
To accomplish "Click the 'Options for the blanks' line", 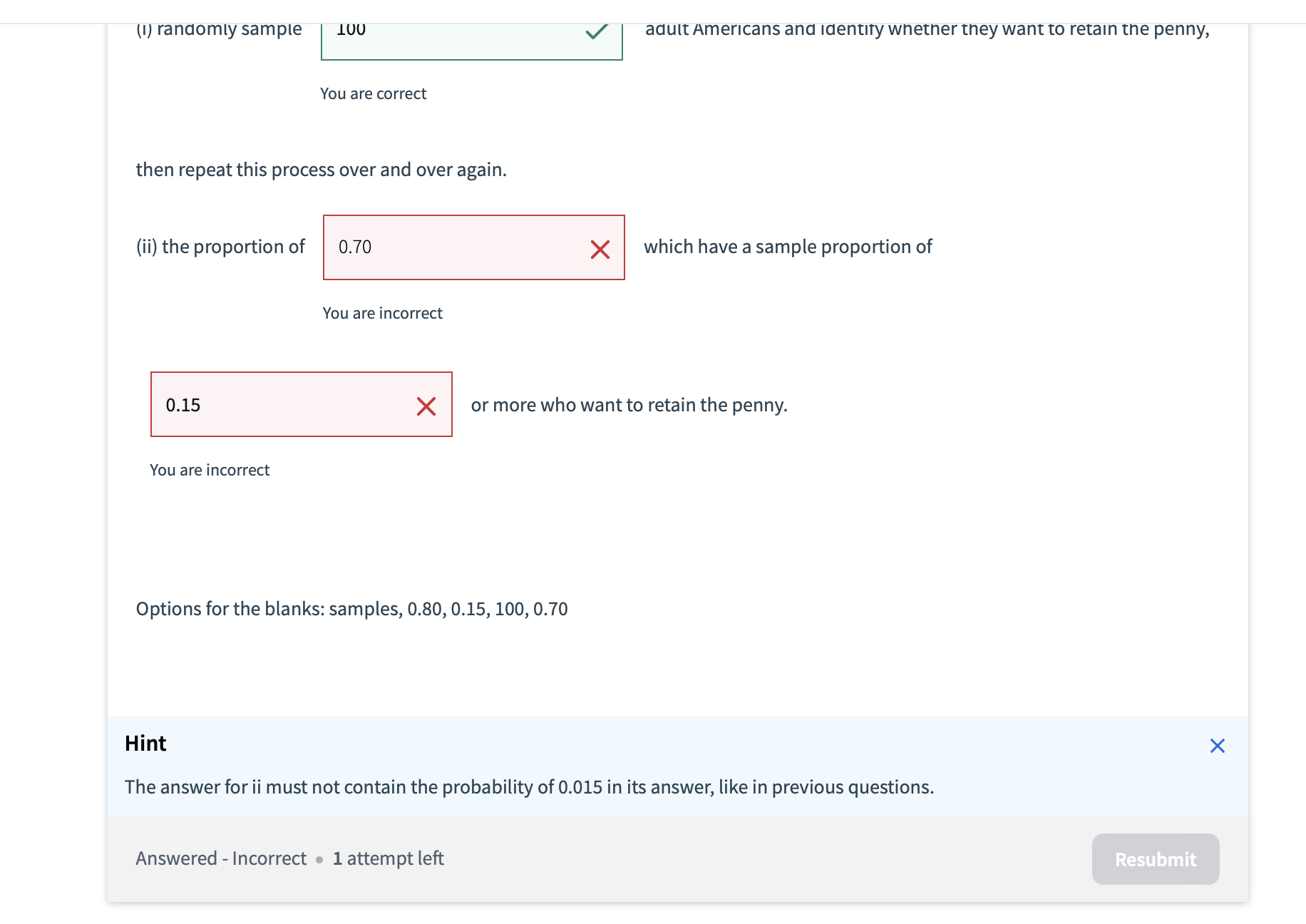I will click(x=351, y=609).
